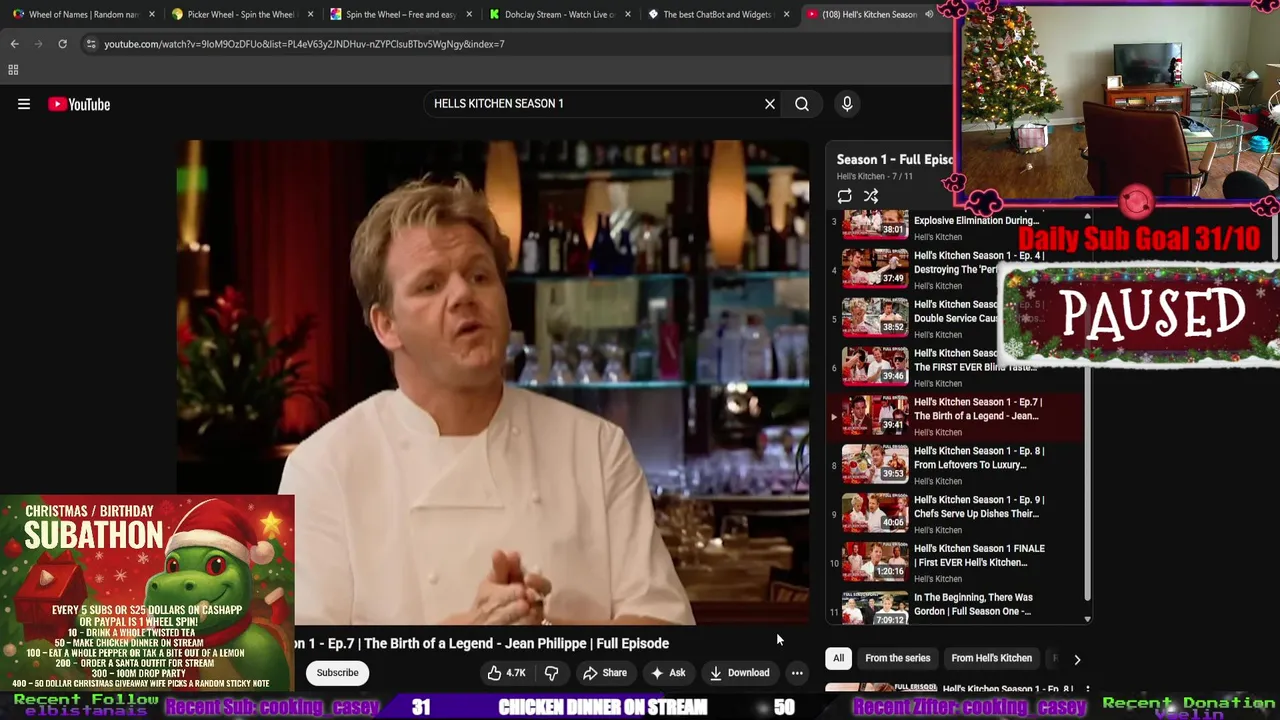Mute audio icon on Hell's Kitchen tab

(x=929, y=15)
